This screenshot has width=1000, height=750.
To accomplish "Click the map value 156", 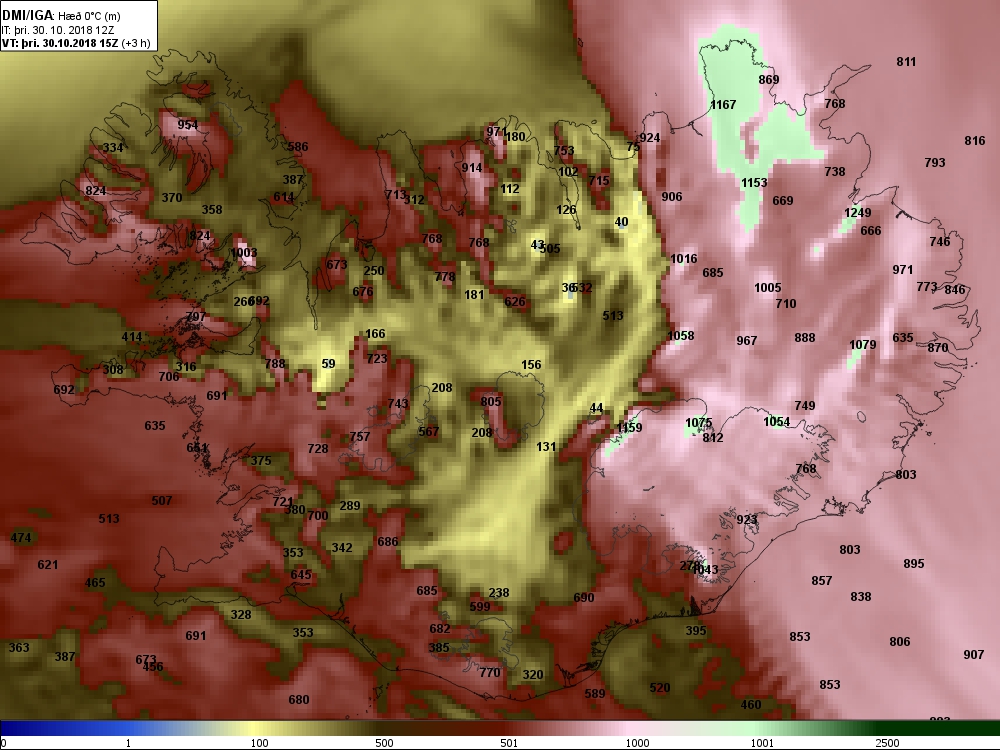I will coord(531,365).
